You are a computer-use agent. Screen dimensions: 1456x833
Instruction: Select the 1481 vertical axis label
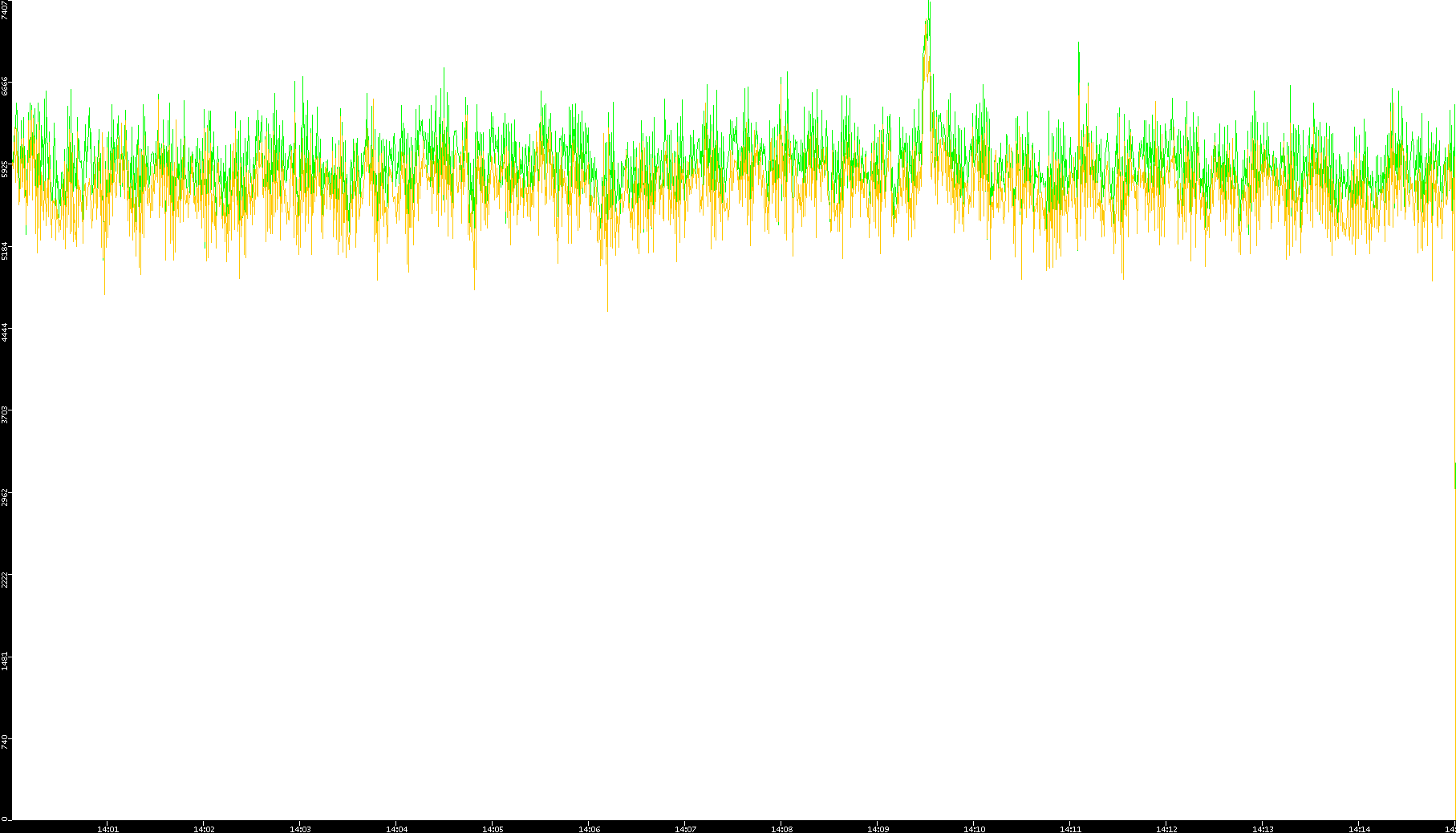tap(6, 661)
